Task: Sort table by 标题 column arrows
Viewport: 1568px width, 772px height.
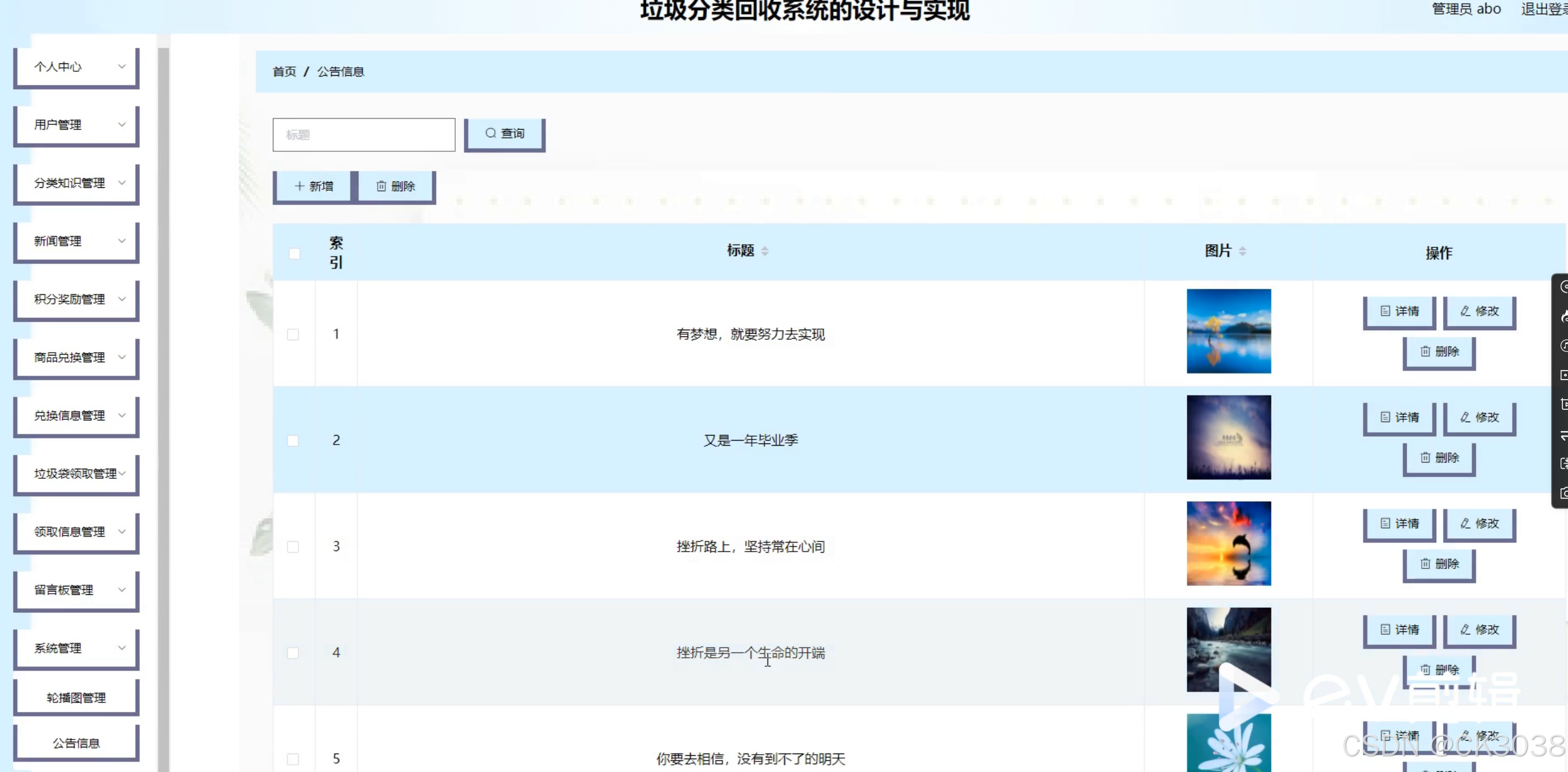Action: [x=765, y=251]
